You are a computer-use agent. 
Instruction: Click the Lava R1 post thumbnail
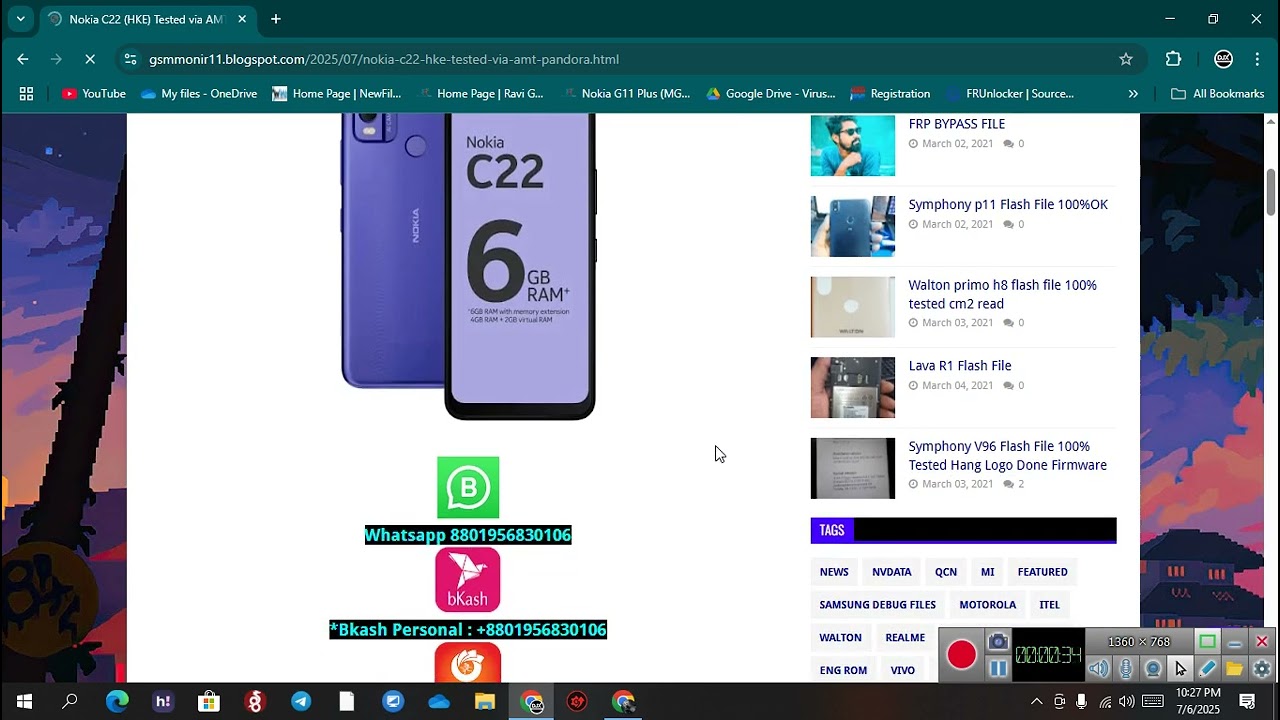pyautogui.click(x=853, y=388)
